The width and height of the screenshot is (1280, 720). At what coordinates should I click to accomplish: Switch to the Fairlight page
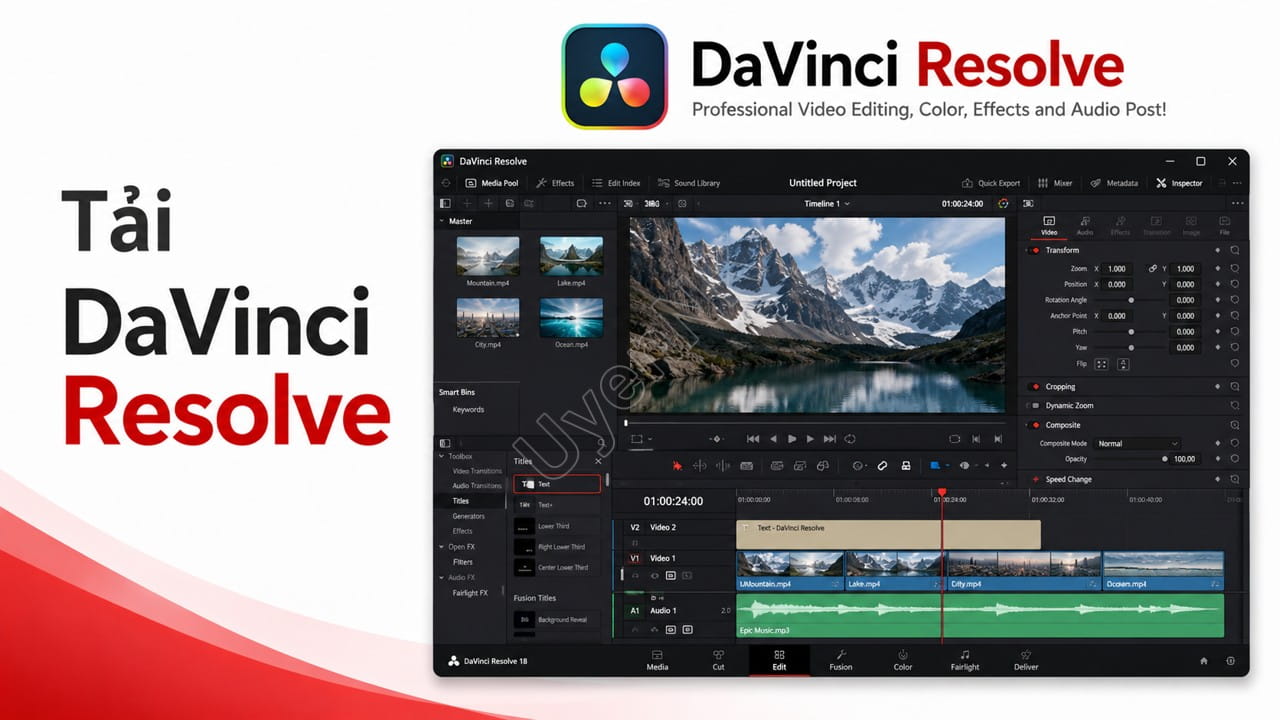pos(965,660)
